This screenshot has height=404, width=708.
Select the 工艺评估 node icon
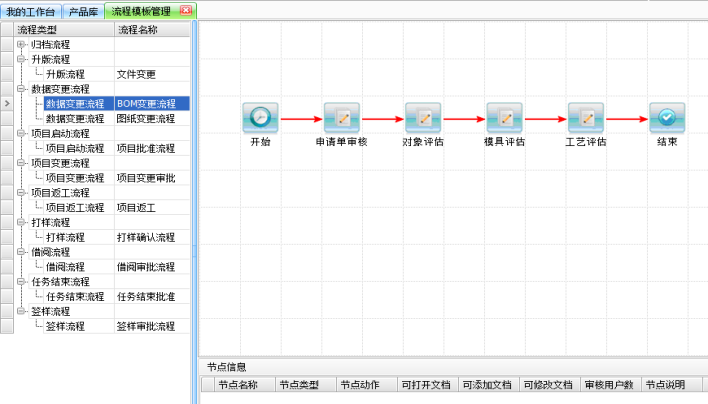point(586,117)
